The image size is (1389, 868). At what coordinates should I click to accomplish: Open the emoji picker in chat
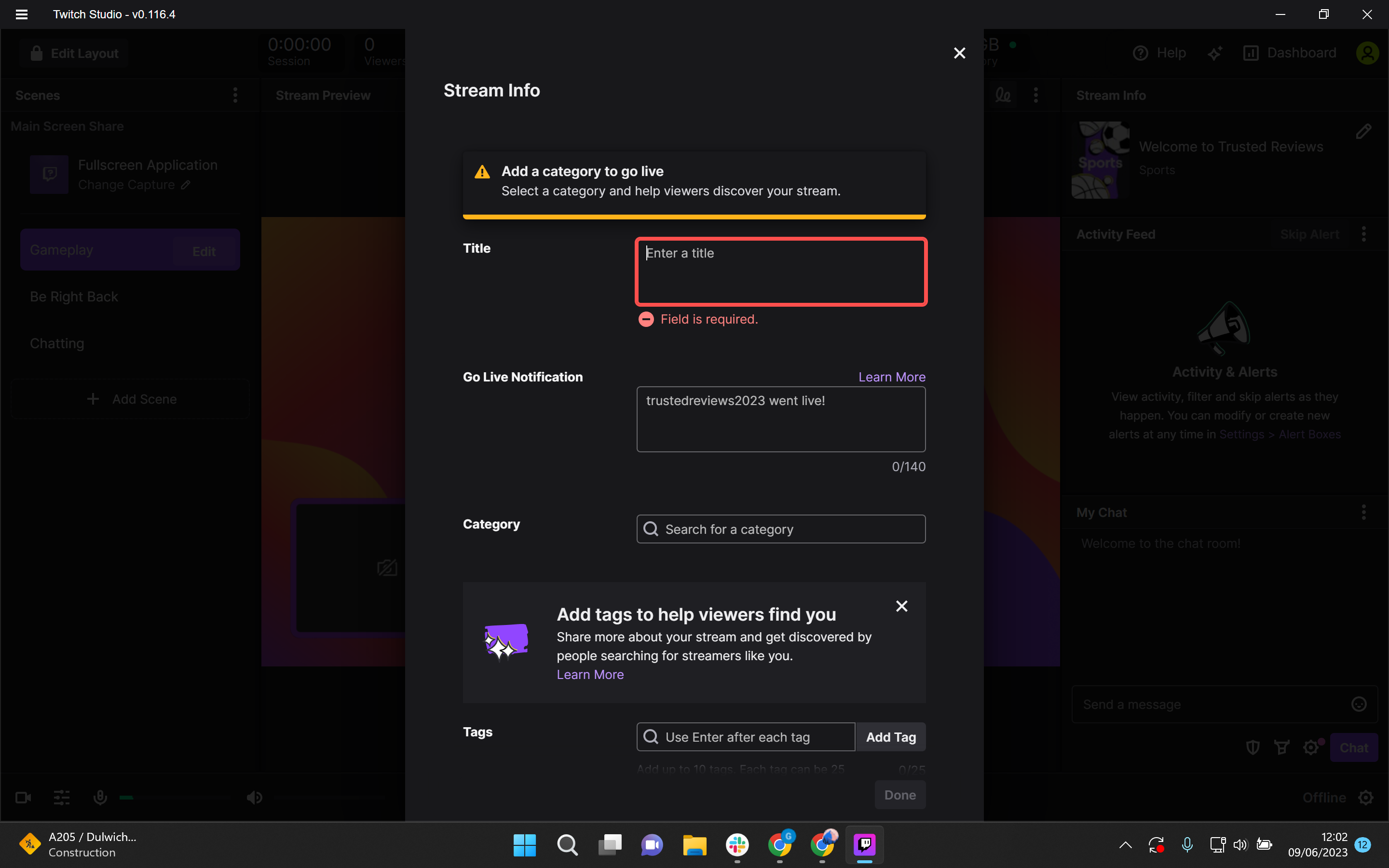pos(1359,704)
